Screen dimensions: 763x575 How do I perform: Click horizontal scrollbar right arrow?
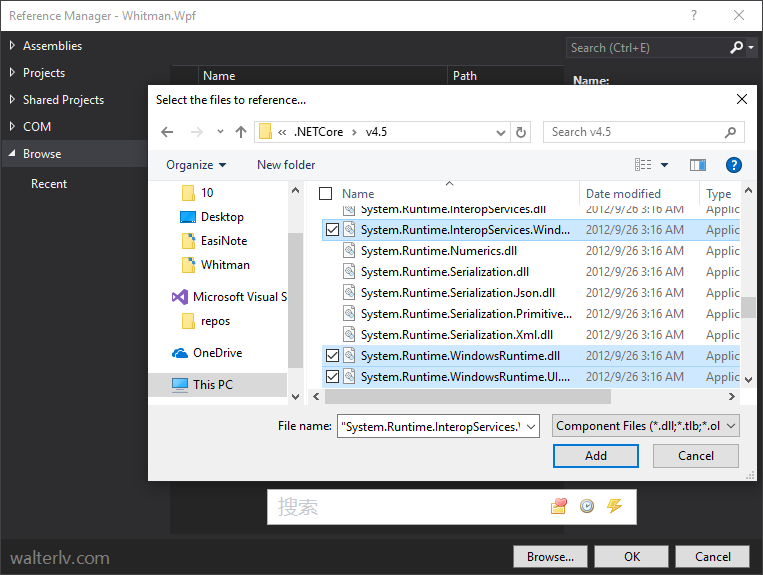[731, 397]
